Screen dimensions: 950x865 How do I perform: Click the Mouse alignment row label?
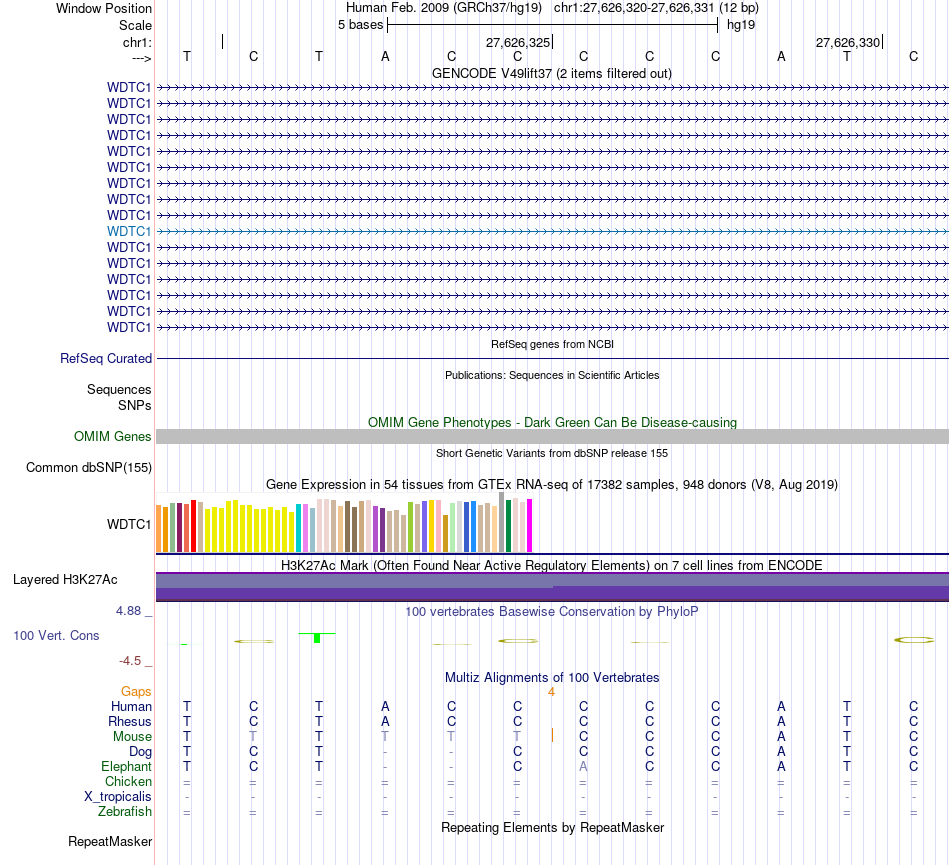tap(132, 737)
